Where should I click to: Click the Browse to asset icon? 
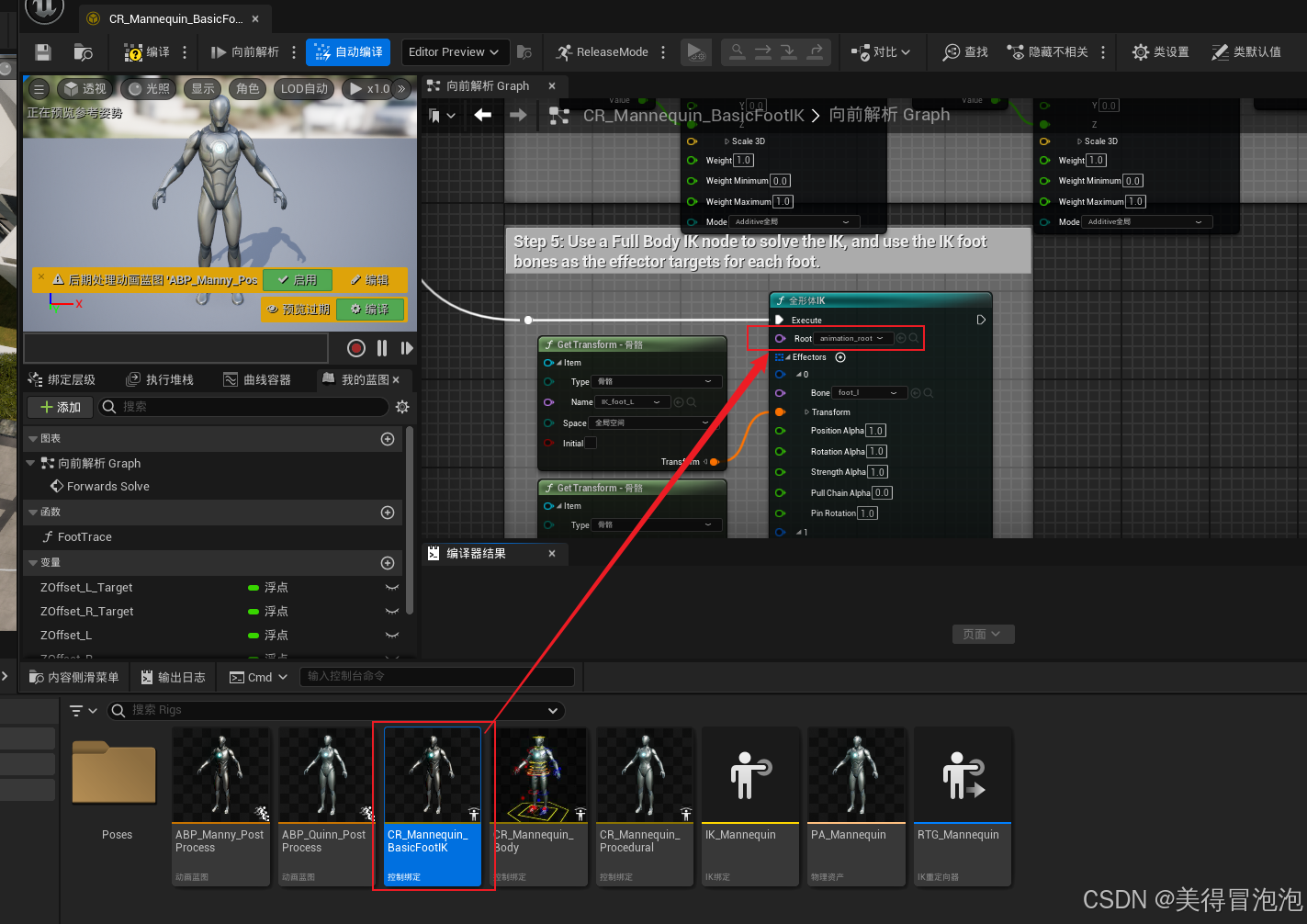pos(84,52)
